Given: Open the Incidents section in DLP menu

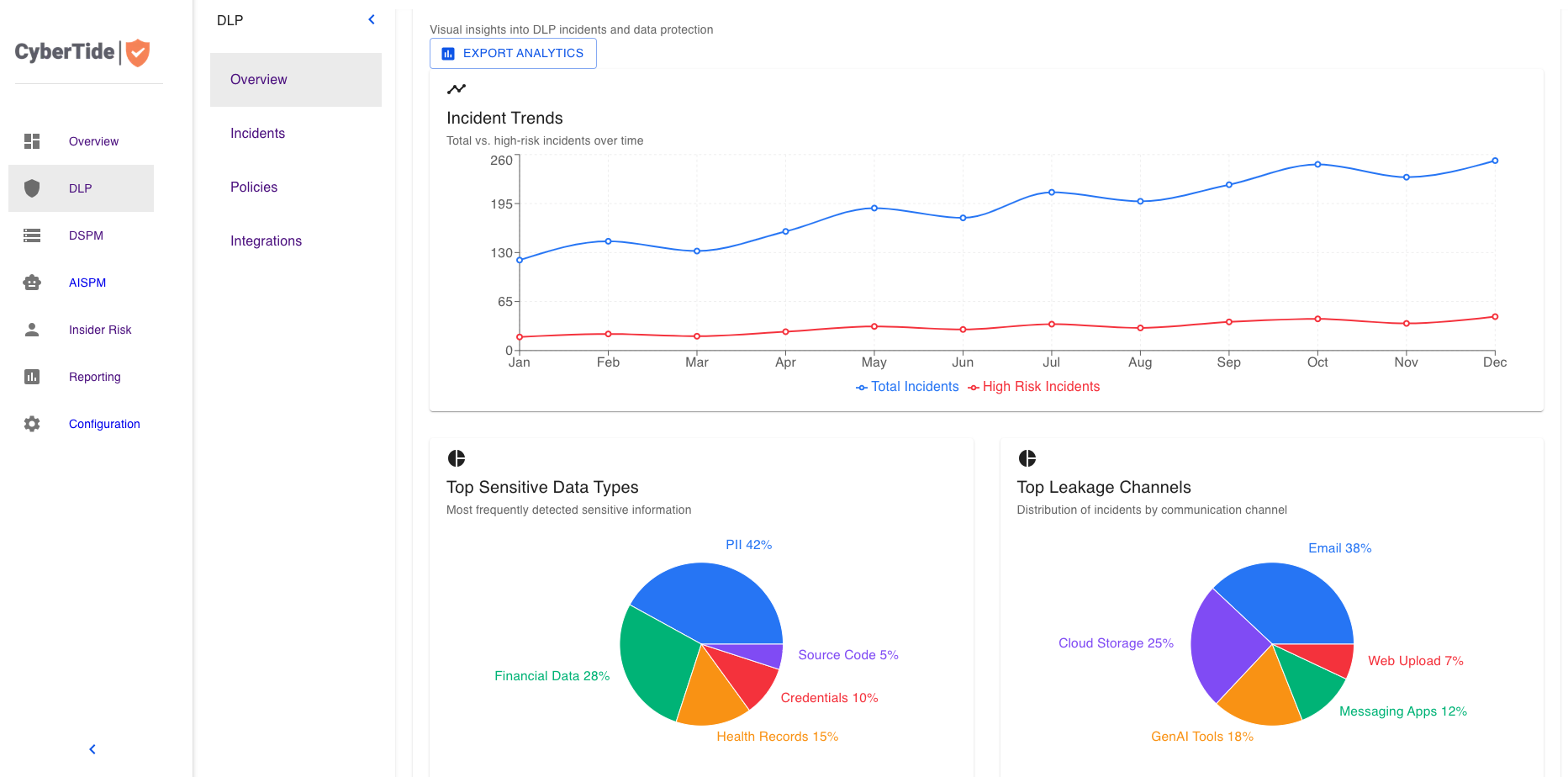Looking at the screenshot, I should tap(257, 133).
